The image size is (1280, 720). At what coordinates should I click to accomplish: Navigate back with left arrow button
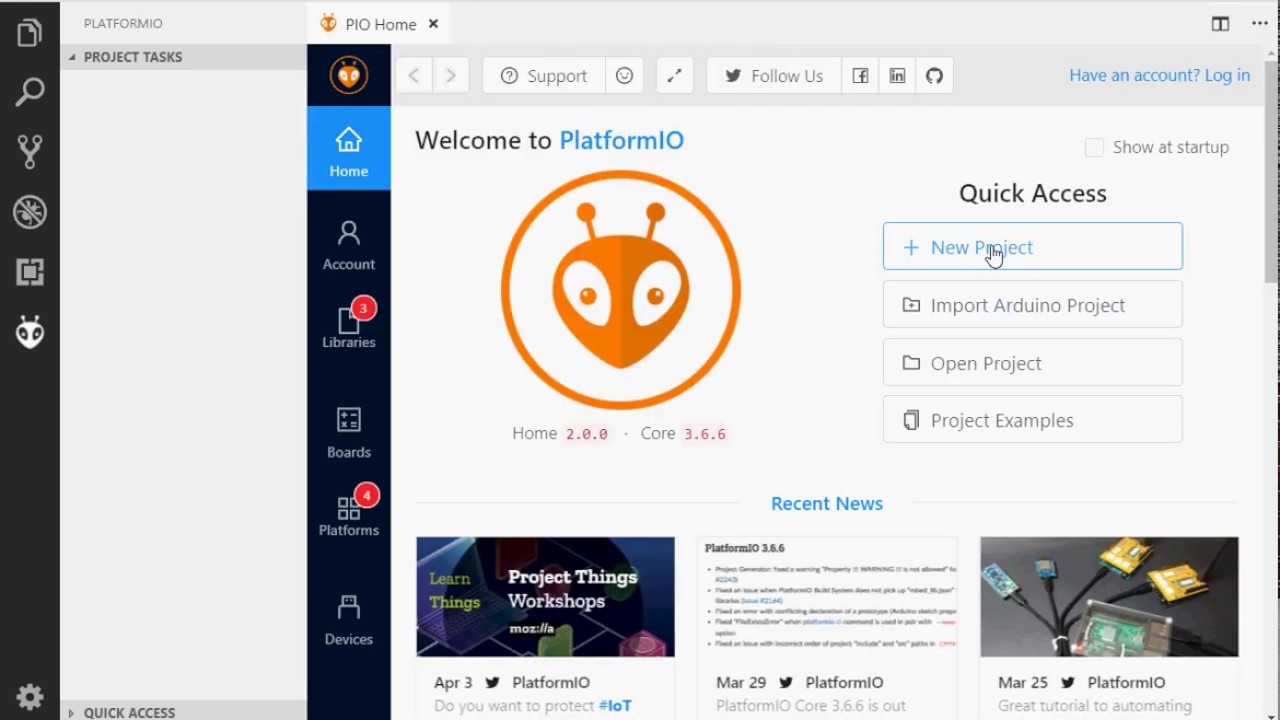414,76
